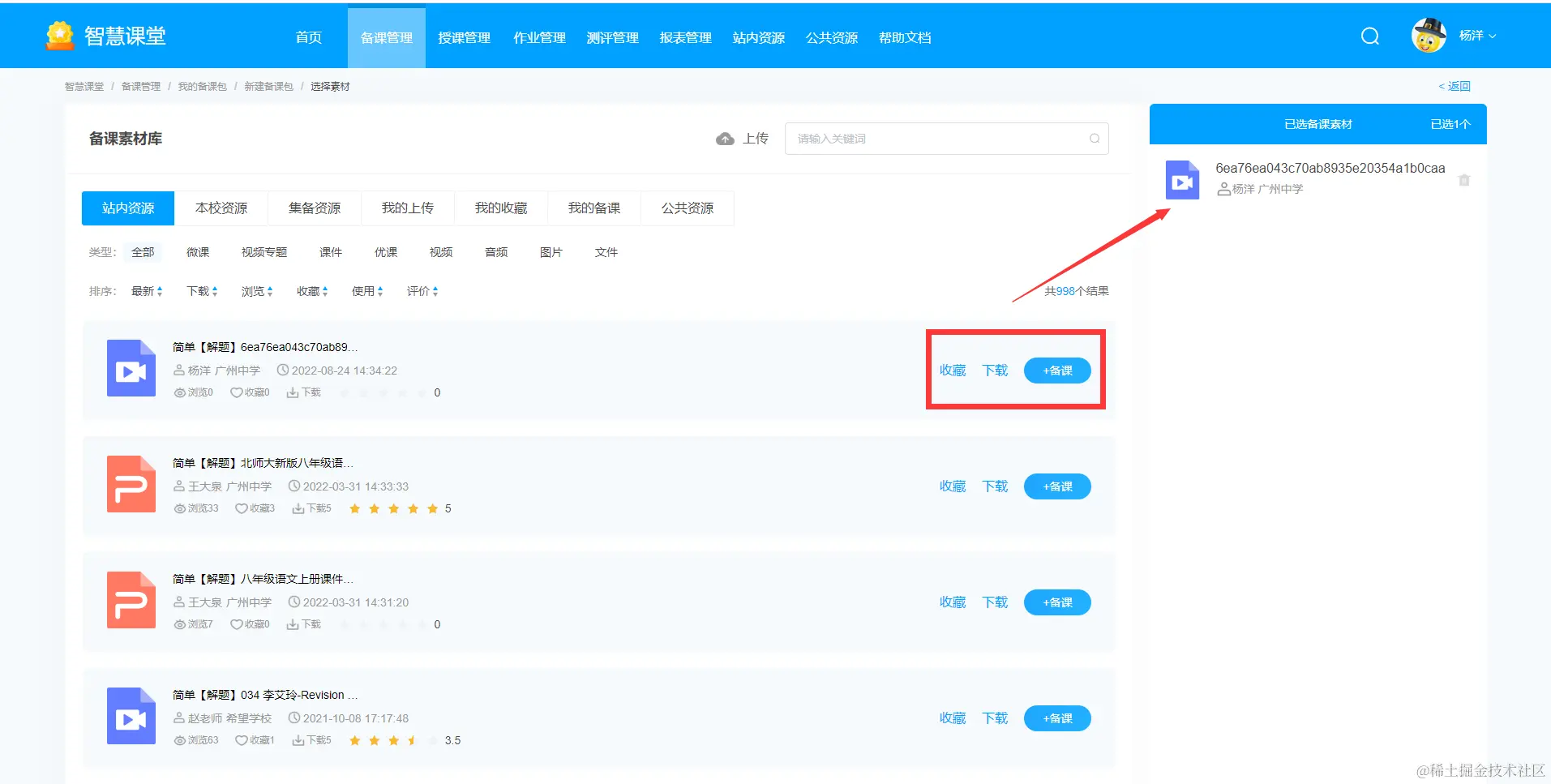The width and height of the screenshot is (1551, 784).
Task: Open the 测评管理 menu item
Action: click(x=613, y=37)
